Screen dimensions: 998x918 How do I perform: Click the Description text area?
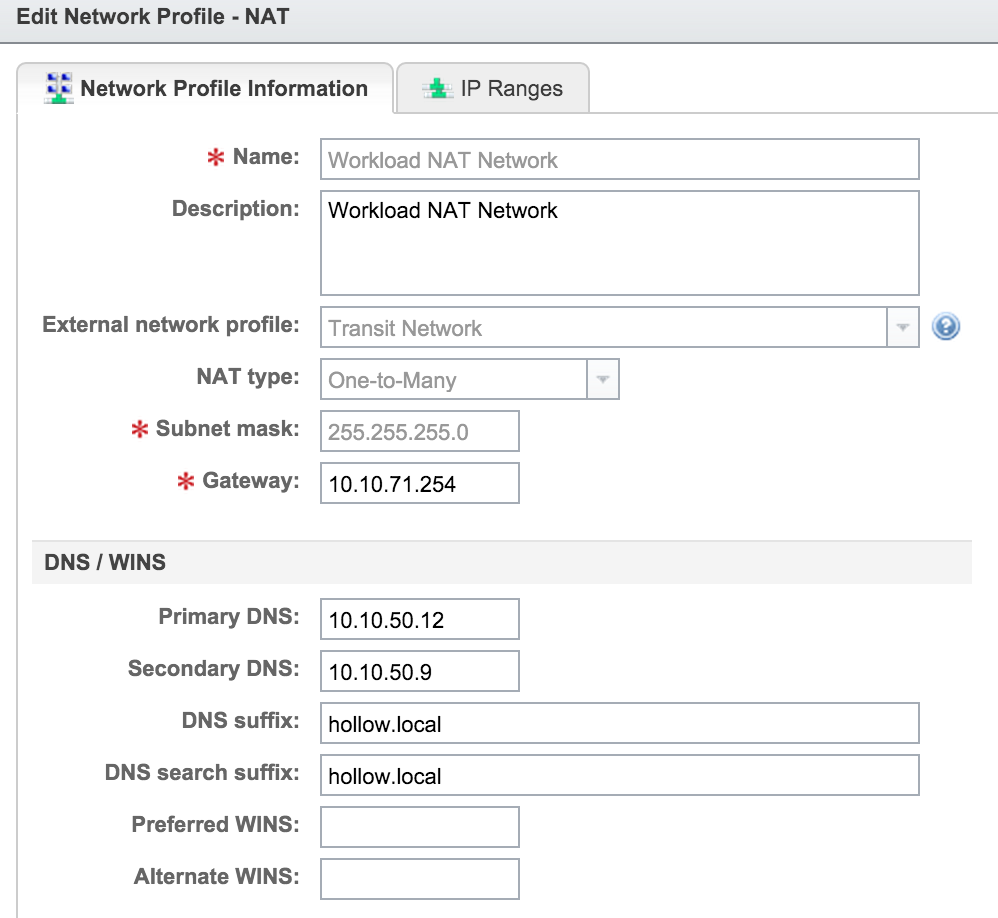tap(620, 242)
